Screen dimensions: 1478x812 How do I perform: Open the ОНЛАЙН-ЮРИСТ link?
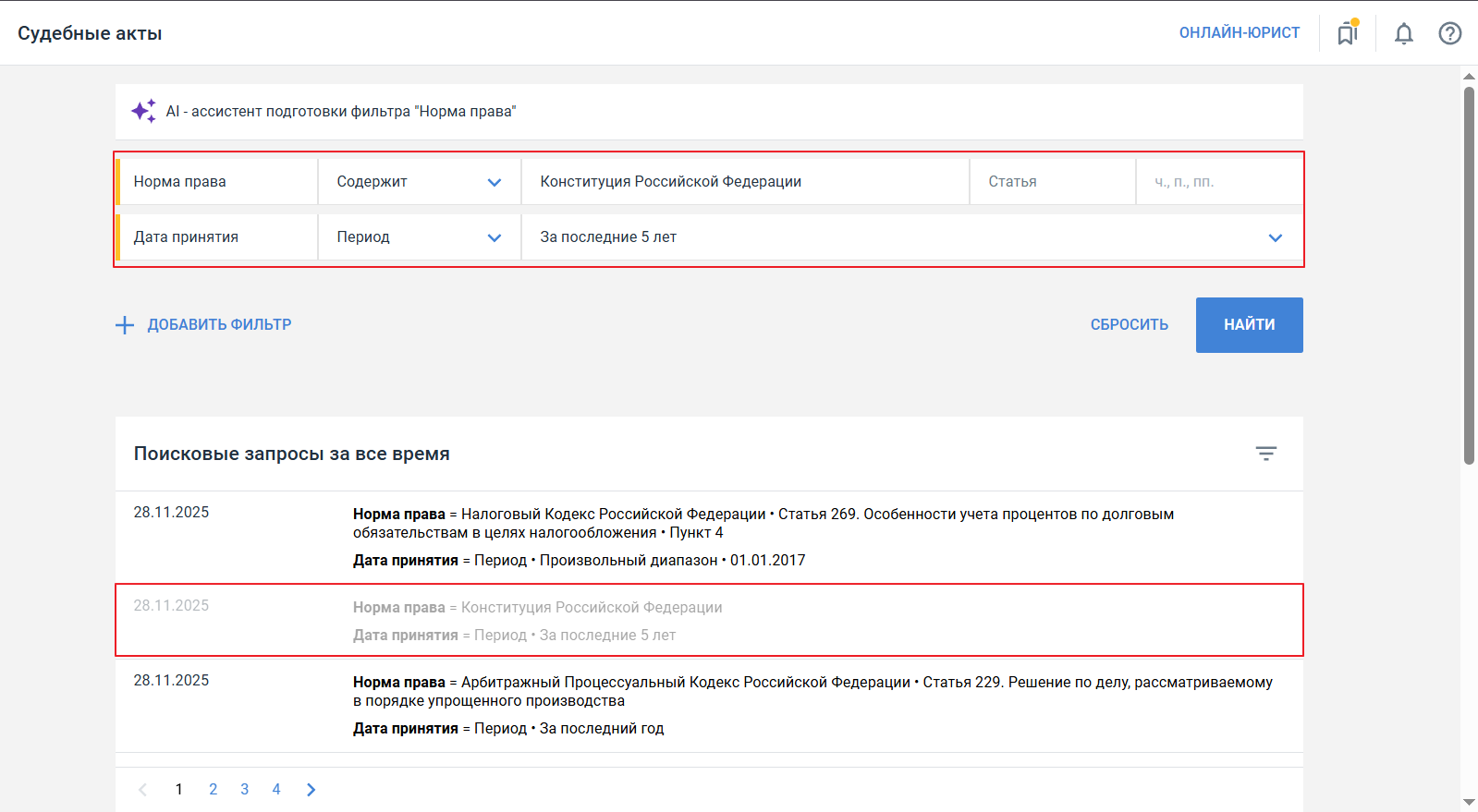coord(1239,33)
